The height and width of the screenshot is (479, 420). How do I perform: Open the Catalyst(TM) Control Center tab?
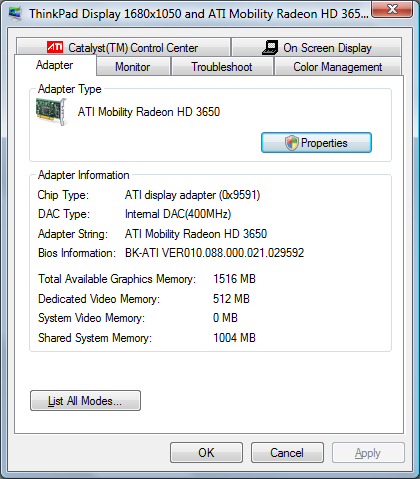tap(123, 47)
